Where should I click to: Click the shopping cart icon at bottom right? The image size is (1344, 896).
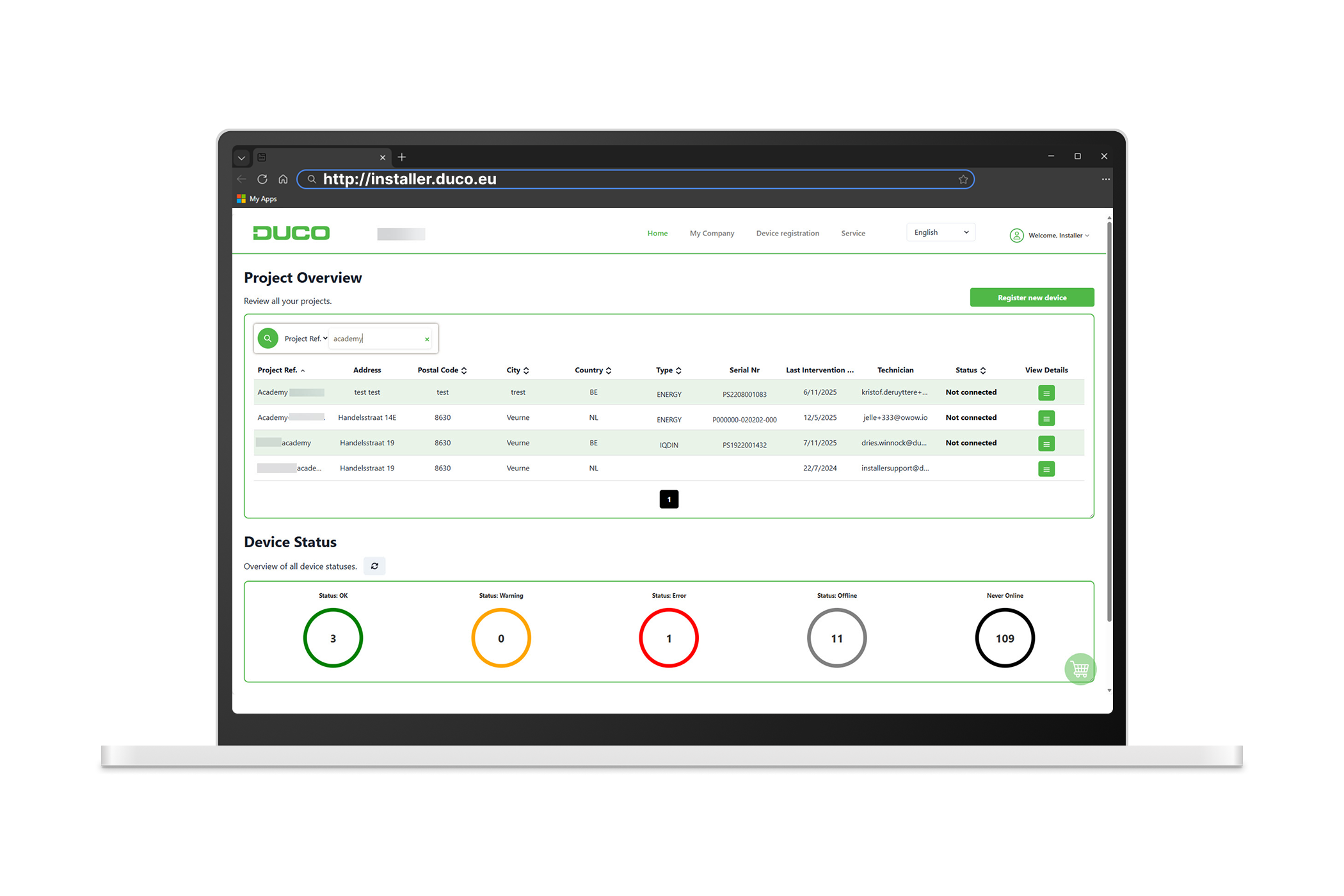pyautogui.click(x=1080, y=668)
